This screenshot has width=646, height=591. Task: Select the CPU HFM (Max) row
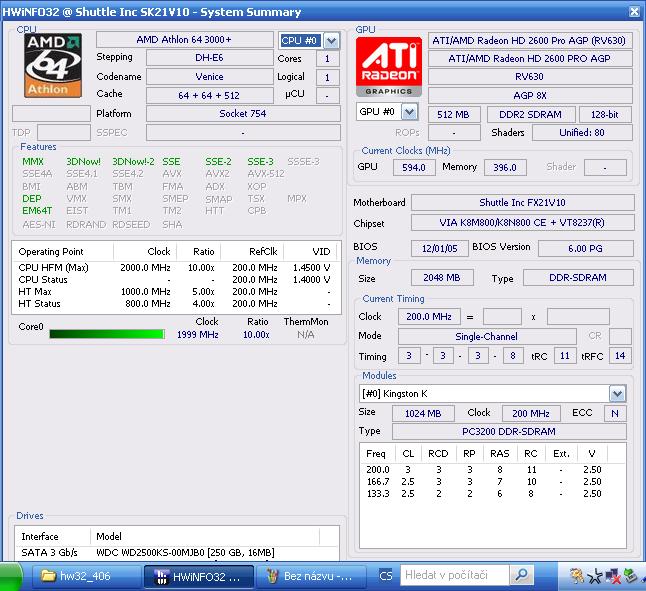click(176, 268)
